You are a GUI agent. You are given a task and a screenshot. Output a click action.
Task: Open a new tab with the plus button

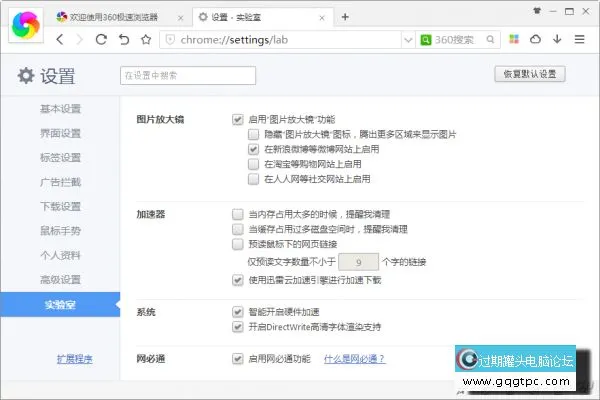point(345,17)
